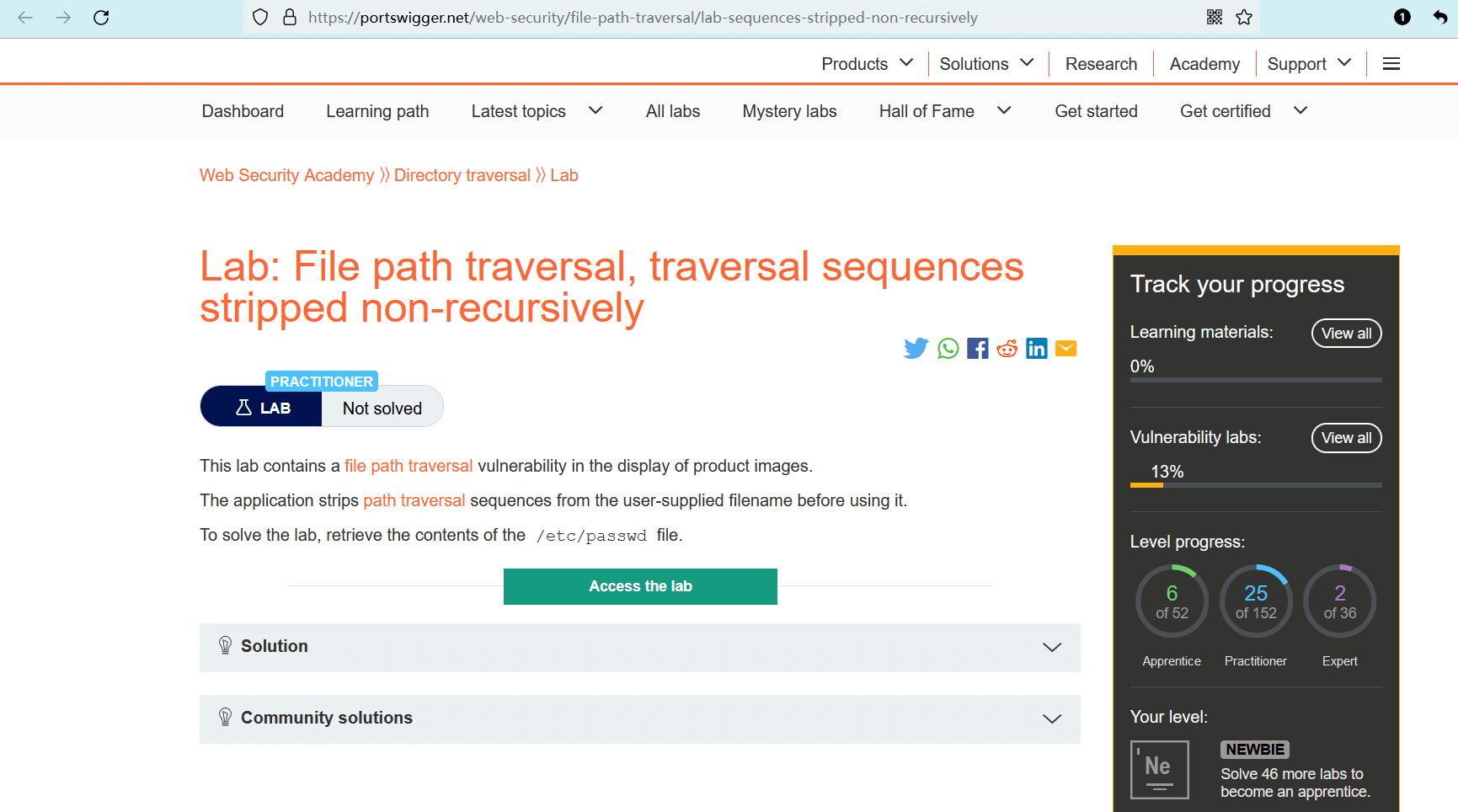Click the lab title heading
This screenshot has width=1458, height=812.
612,287
